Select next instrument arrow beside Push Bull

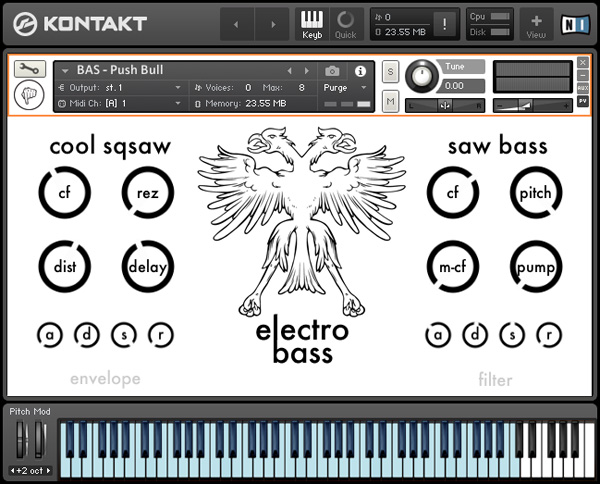click(x=307, y=71)
